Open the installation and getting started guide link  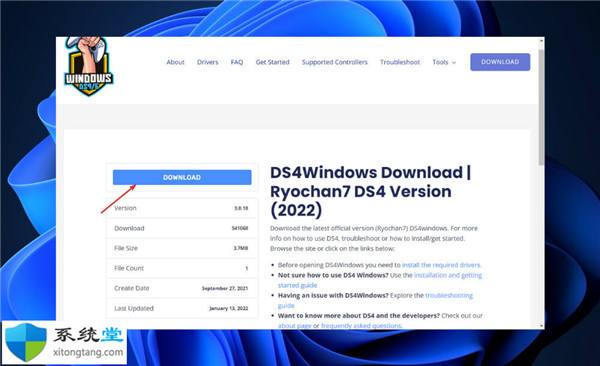(448, 275)
